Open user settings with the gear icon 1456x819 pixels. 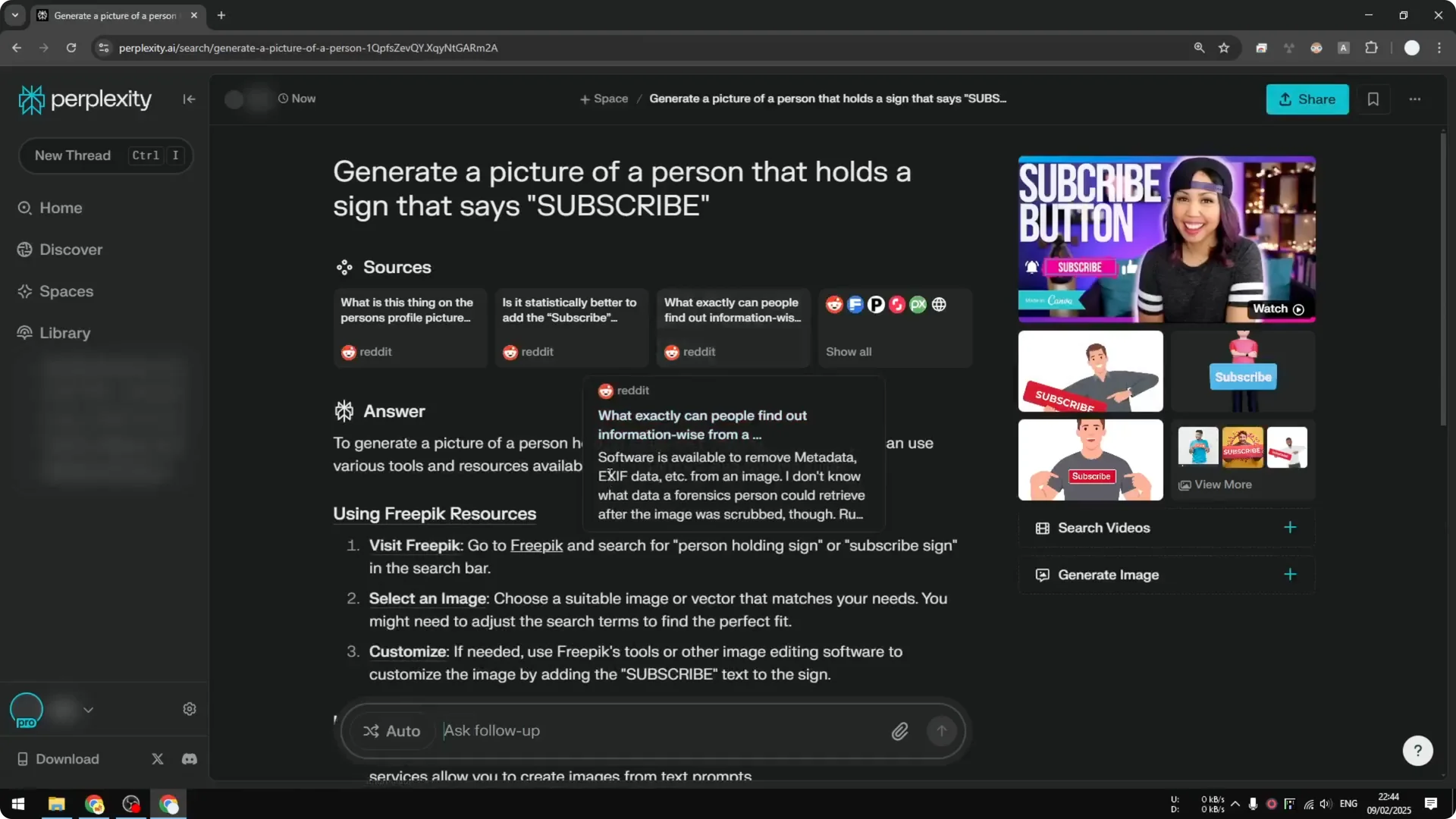coord(189,708)
